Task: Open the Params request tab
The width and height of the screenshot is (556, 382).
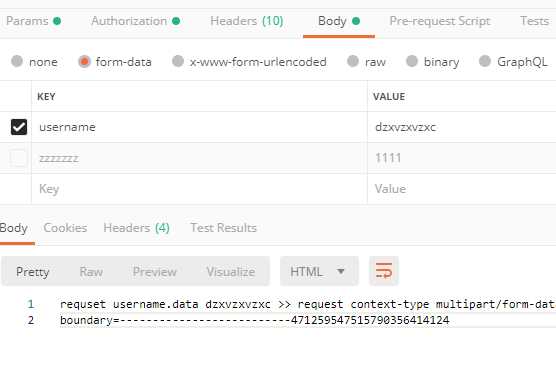Action: point(33,21)
